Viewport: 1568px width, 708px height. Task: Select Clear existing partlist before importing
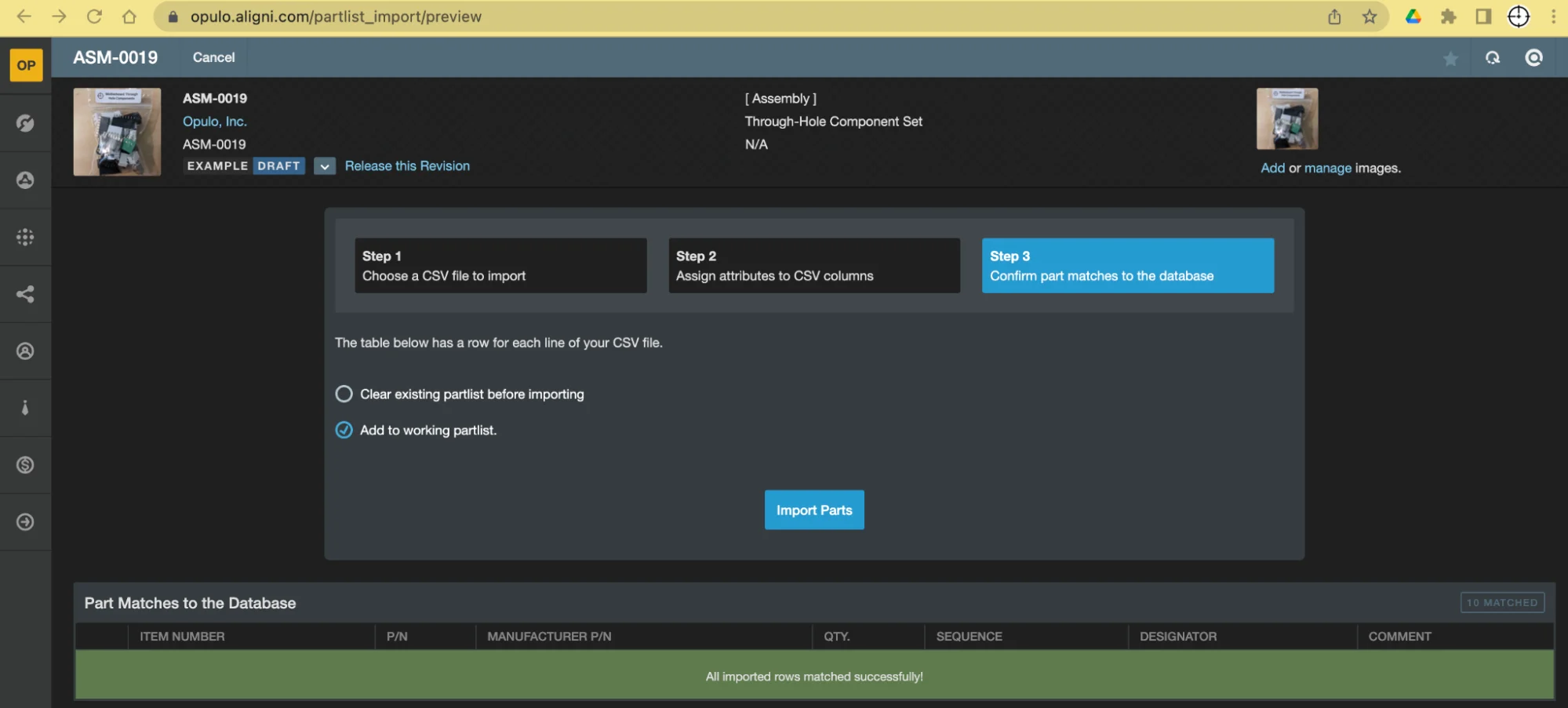pyautogui.click(x=344, y=394)
